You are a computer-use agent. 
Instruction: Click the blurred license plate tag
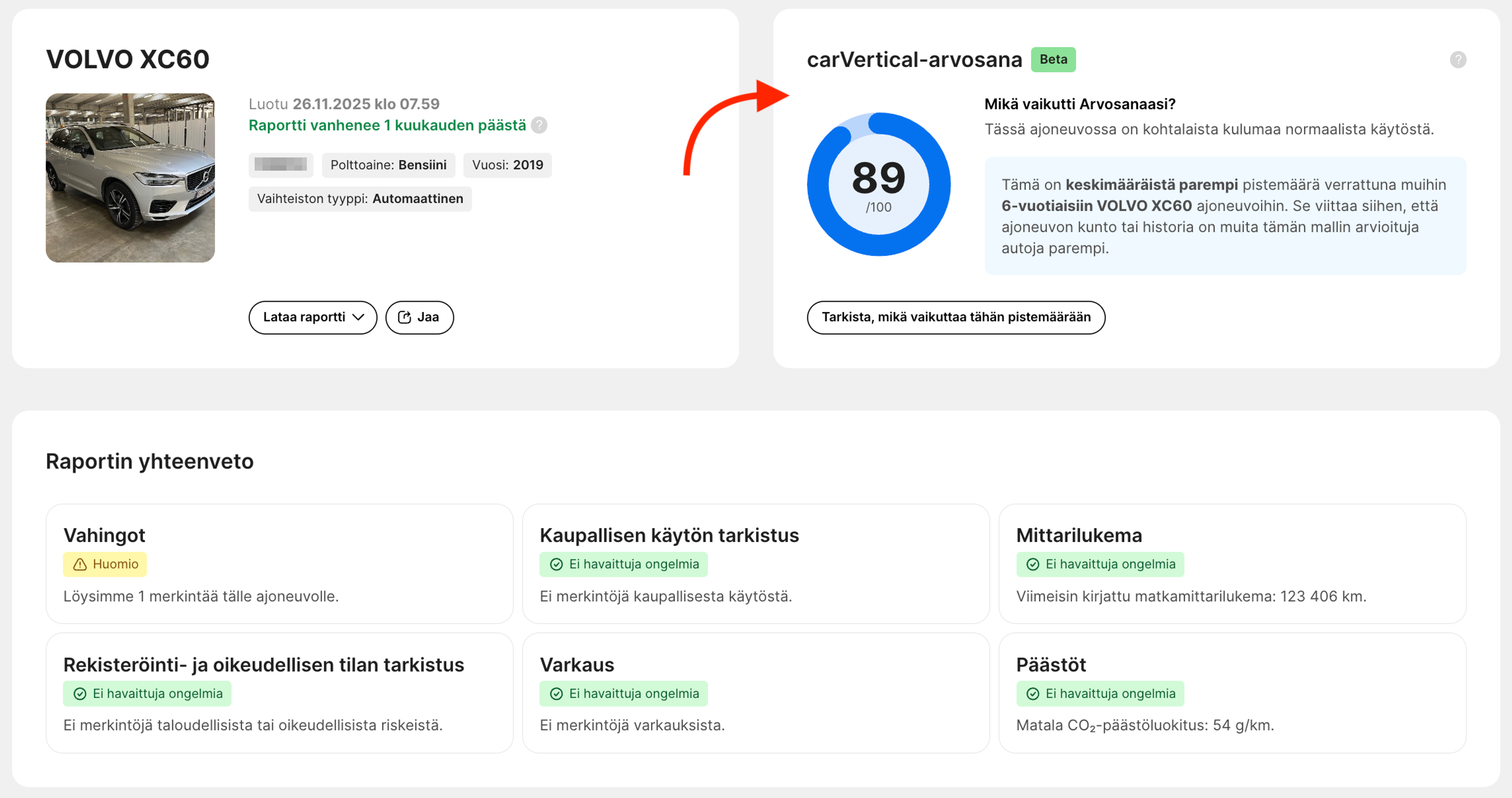281,165
